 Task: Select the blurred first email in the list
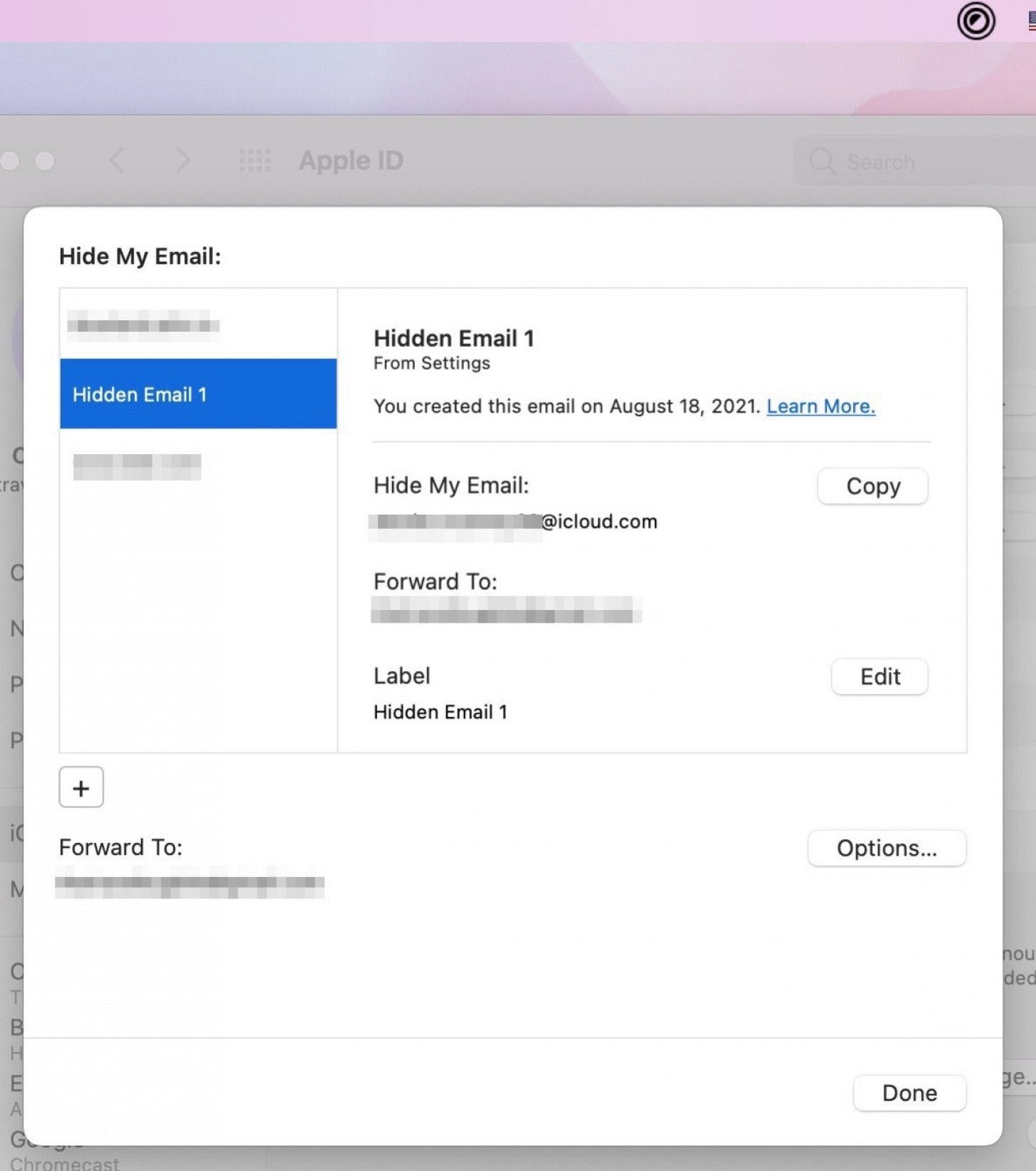143,325
